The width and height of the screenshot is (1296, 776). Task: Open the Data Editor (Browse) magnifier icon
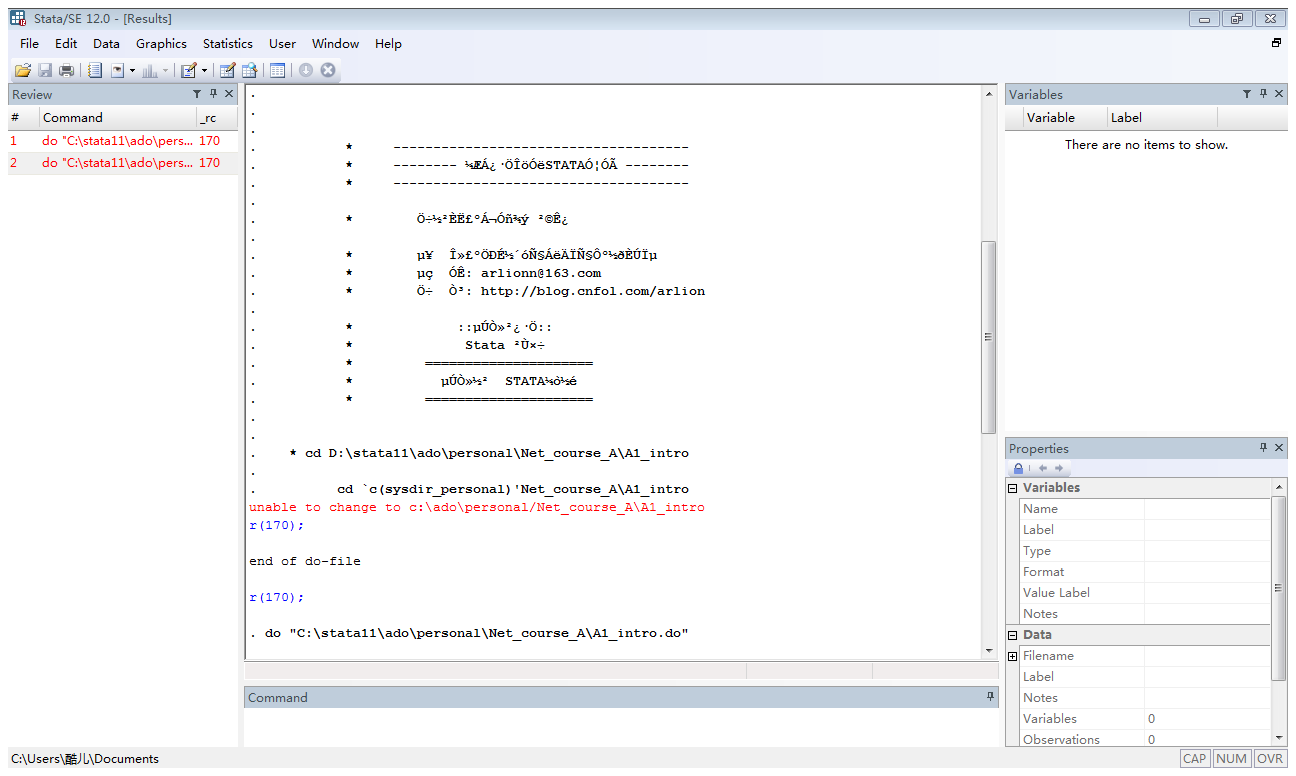[249, 70]
